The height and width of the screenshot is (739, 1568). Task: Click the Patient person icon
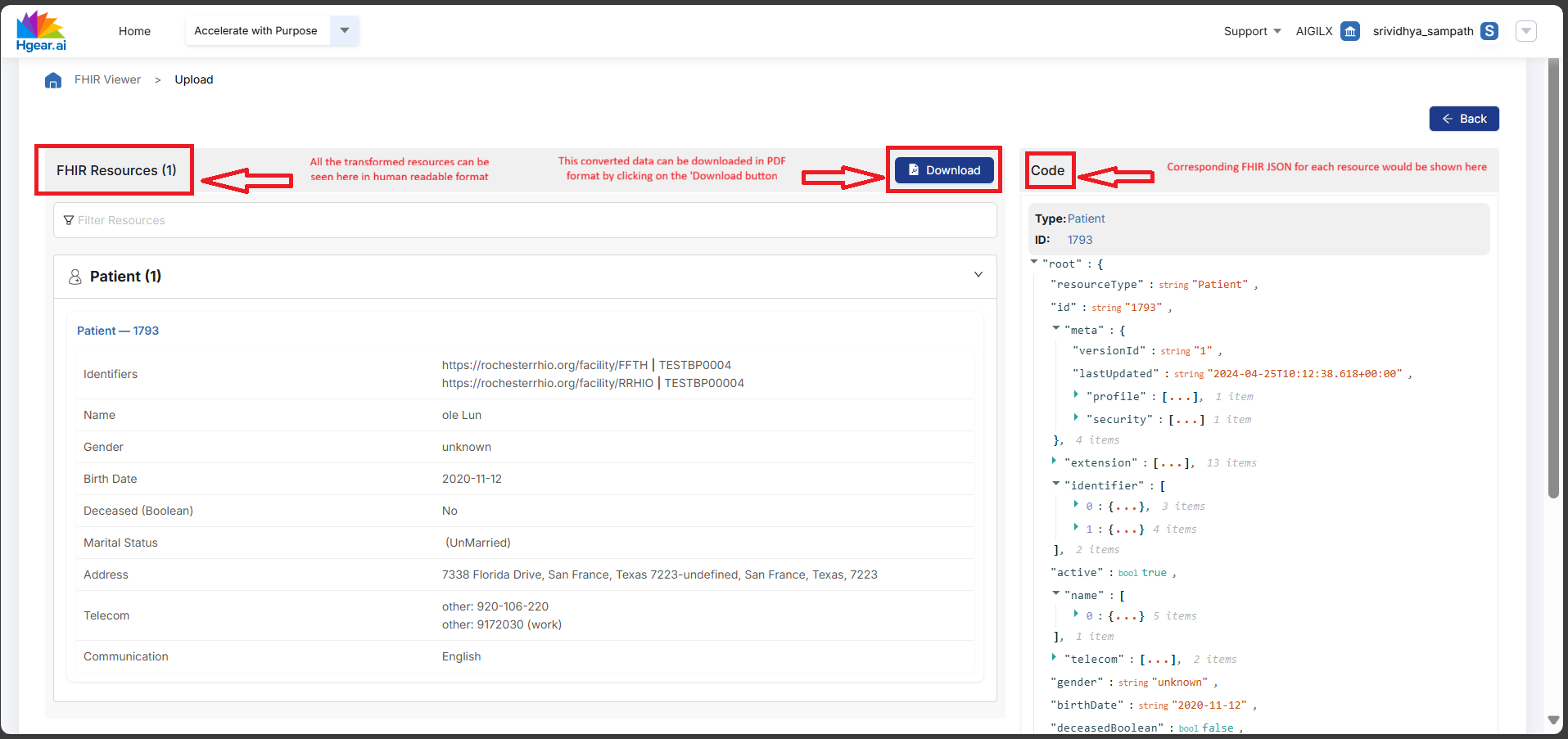(x=75, y=277)
